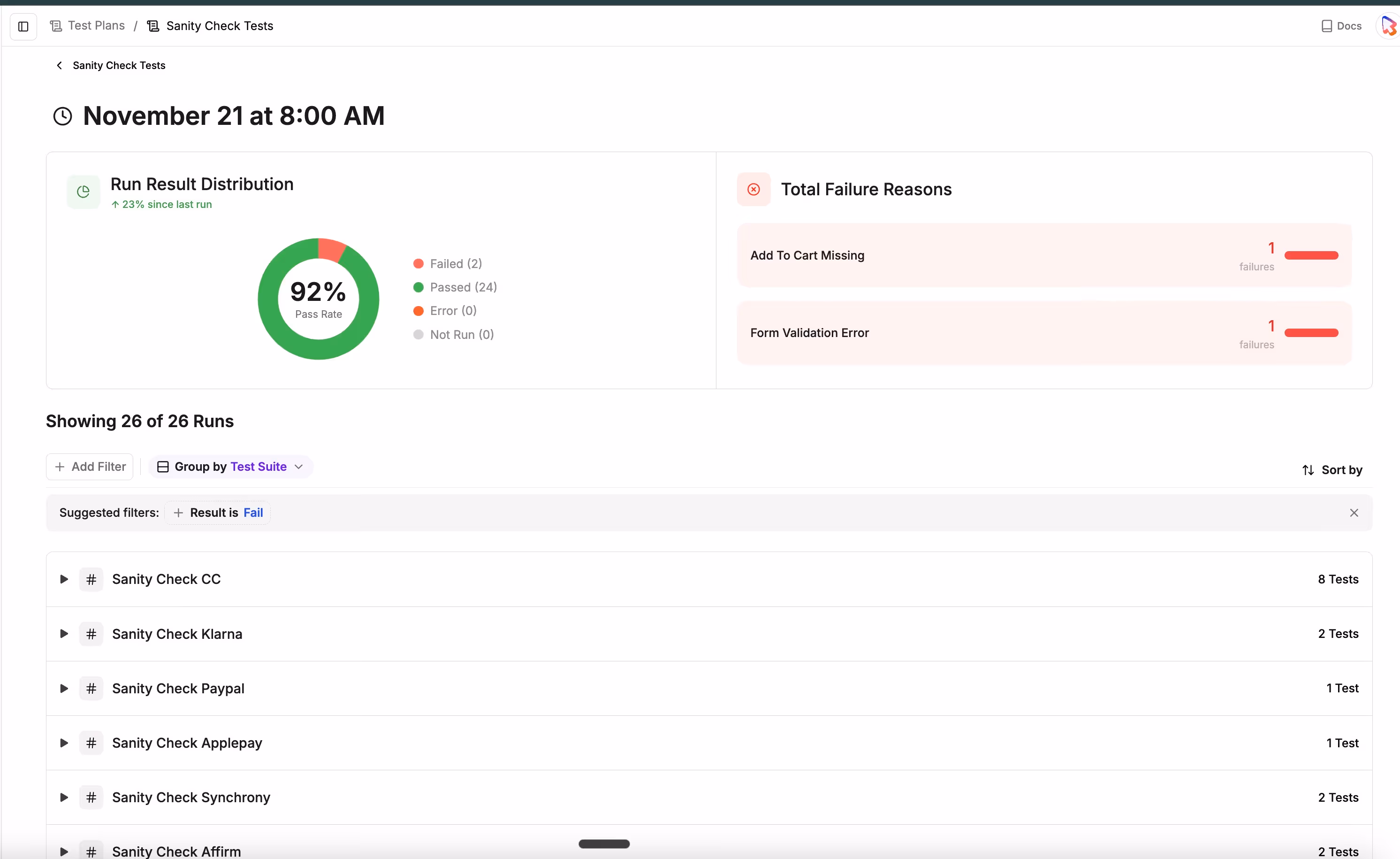1400x859 pixels.
Task: Click the clock icon next to run date
Action: pos(62,116)
